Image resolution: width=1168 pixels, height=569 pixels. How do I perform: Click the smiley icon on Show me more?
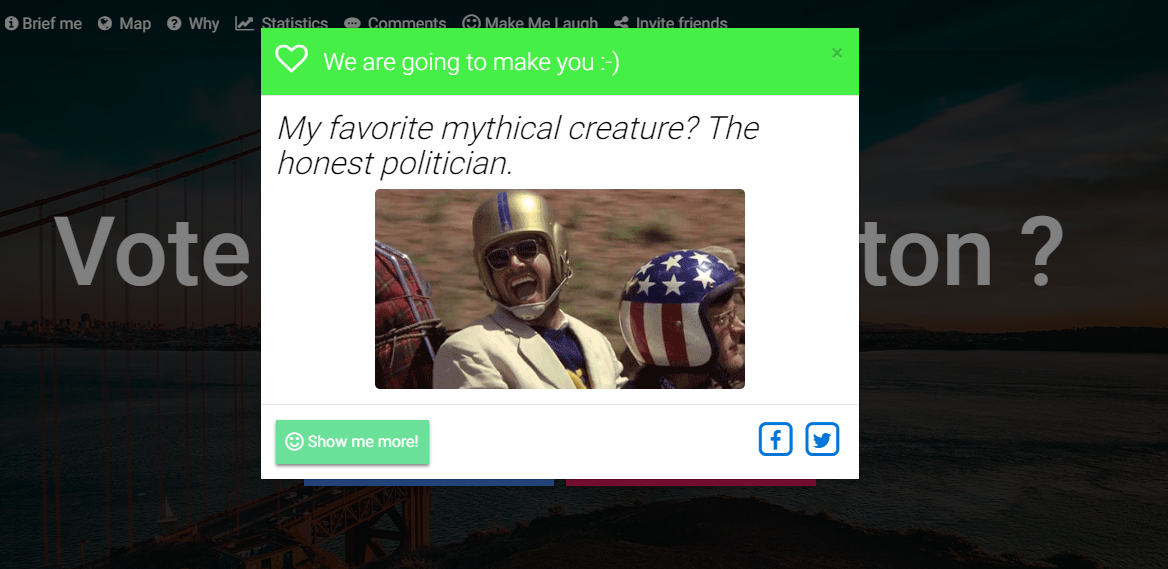(x=294, y=442)
